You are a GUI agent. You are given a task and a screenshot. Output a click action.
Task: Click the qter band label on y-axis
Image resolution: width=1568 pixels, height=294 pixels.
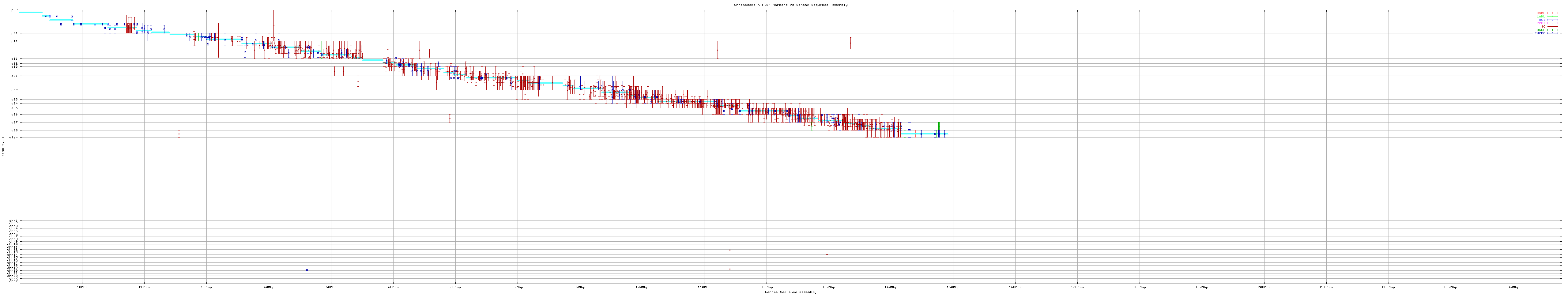13,138
